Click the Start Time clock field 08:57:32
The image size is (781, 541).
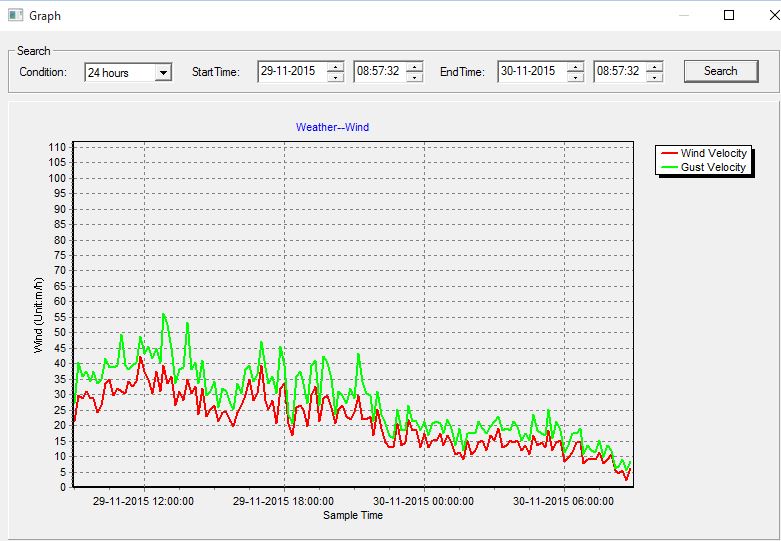coord(380,71)
